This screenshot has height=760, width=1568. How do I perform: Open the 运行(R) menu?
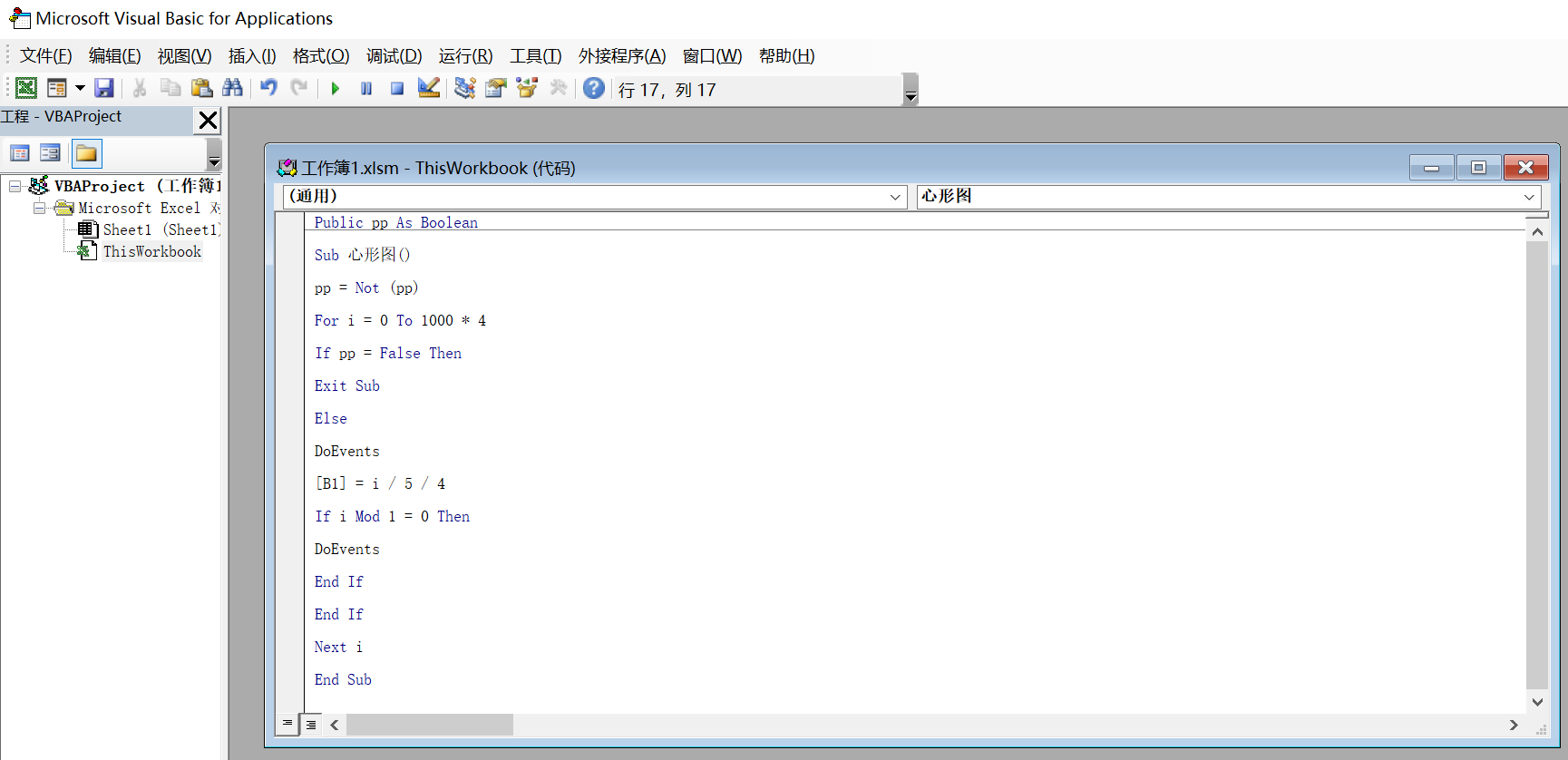tap(466, 56)
